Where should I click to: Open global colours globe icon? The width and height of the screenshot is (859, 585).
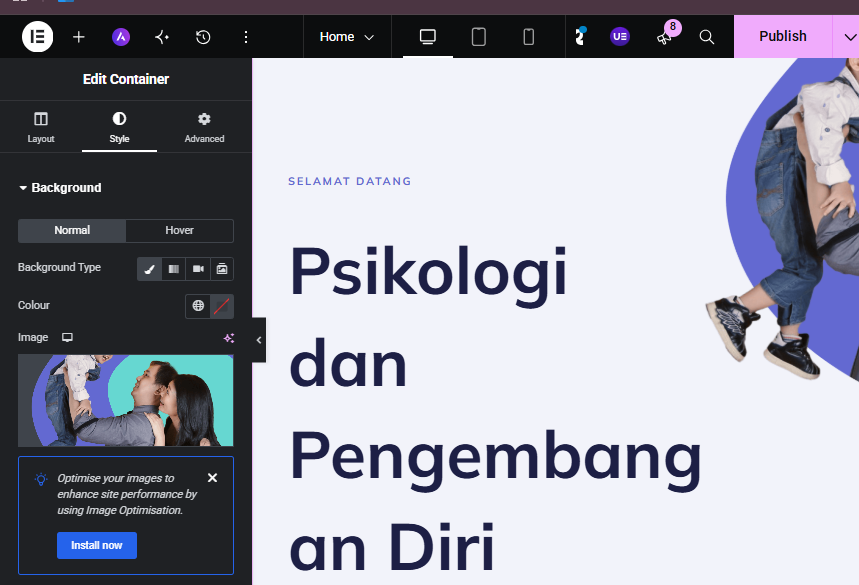(198, 306)
